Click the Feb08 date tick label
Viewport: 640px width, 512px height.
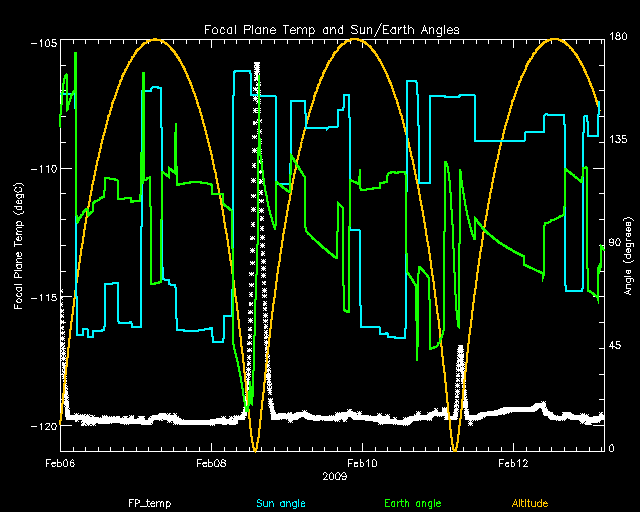pos(211,464)
